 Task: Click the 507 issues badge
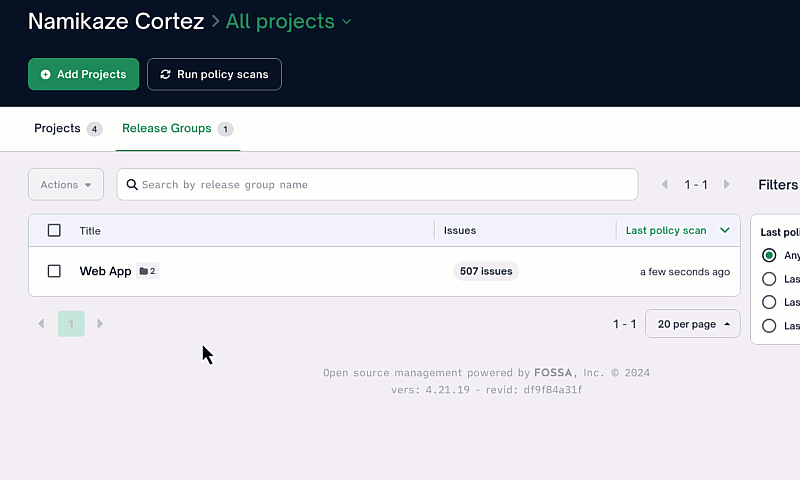pyautogui.click(x=486, y=271)
